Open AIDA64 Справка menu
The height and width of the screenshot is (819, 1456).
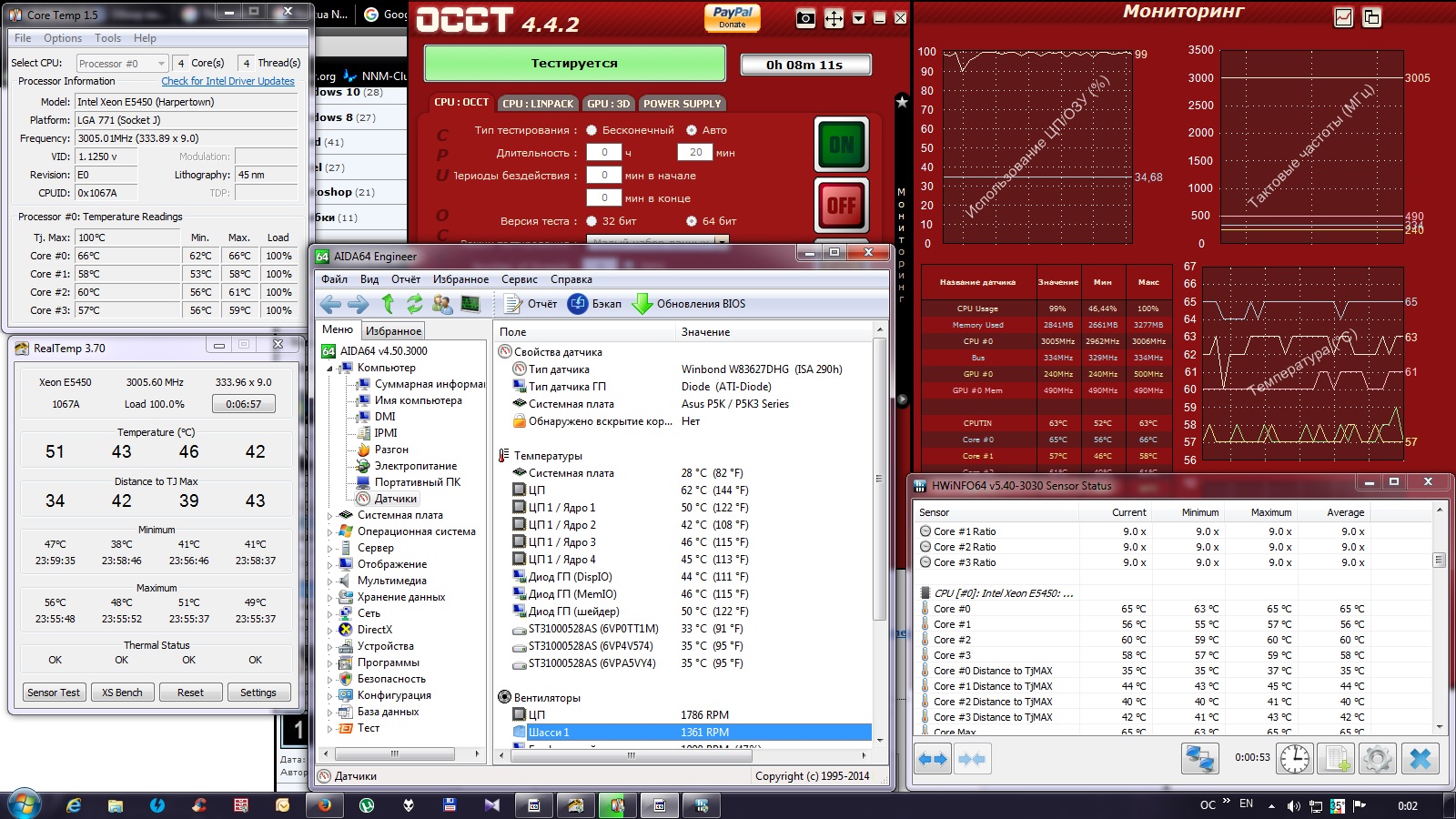click(571, 279)
